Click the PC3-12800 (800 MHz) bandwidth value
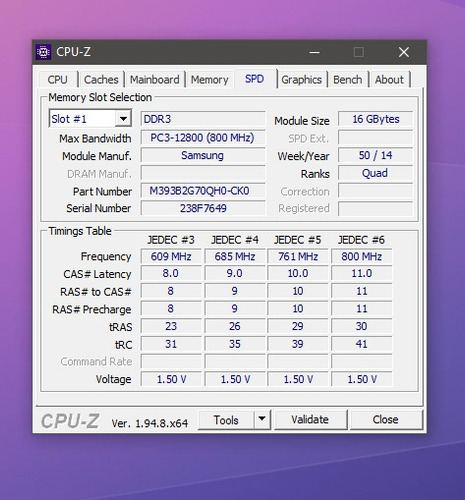Image resolution: width=465 pixels, height=500 pixels. [x=203, y=138]
